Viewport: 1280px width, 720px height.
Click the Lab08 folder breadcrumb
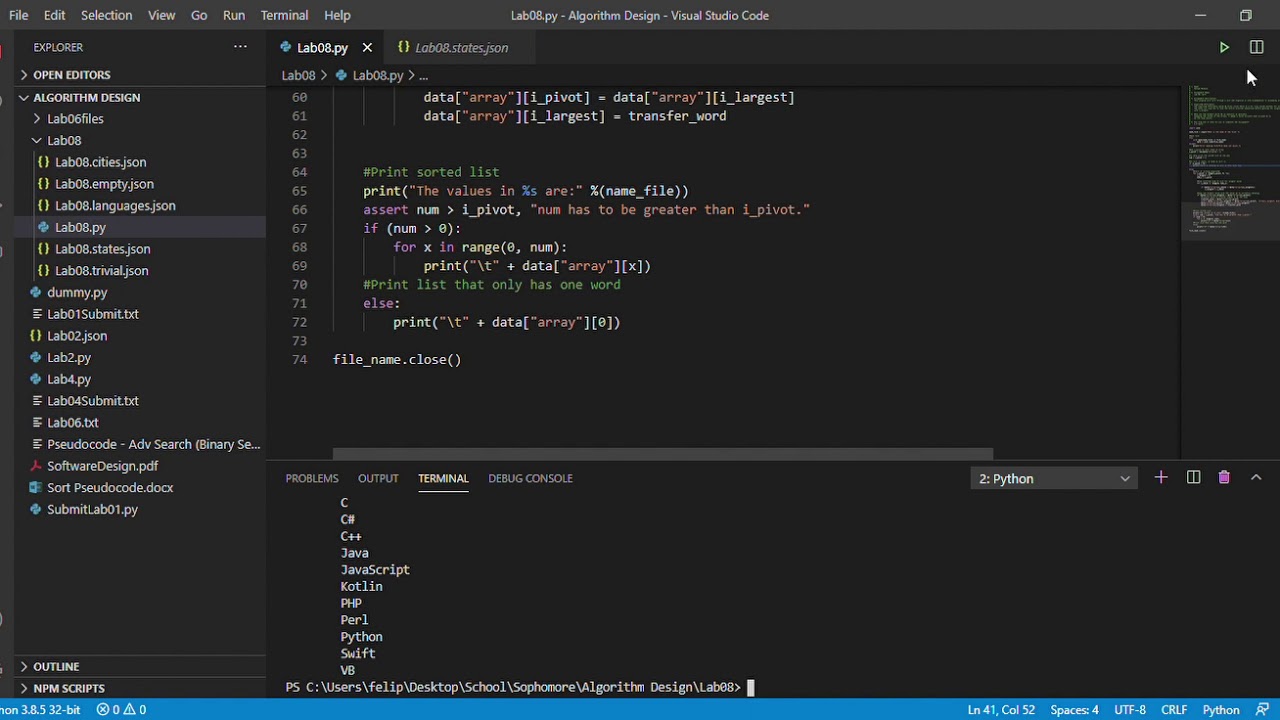click(298, 75)
